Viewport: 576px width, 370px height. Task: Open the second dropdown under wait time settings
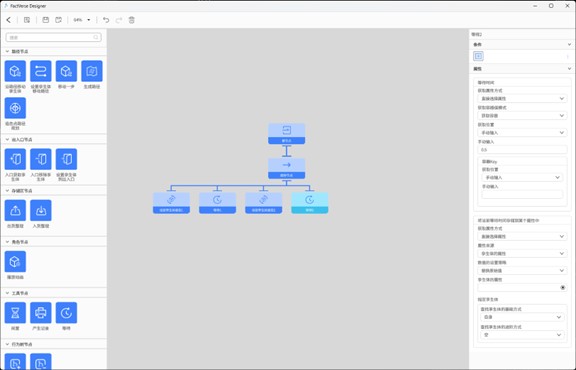pos(522,115)
